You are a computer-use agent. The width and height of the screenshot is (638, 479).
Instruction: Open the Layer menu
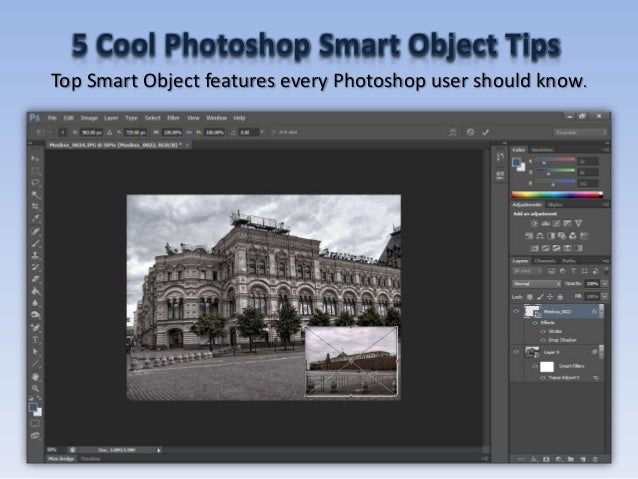[111, 118]
